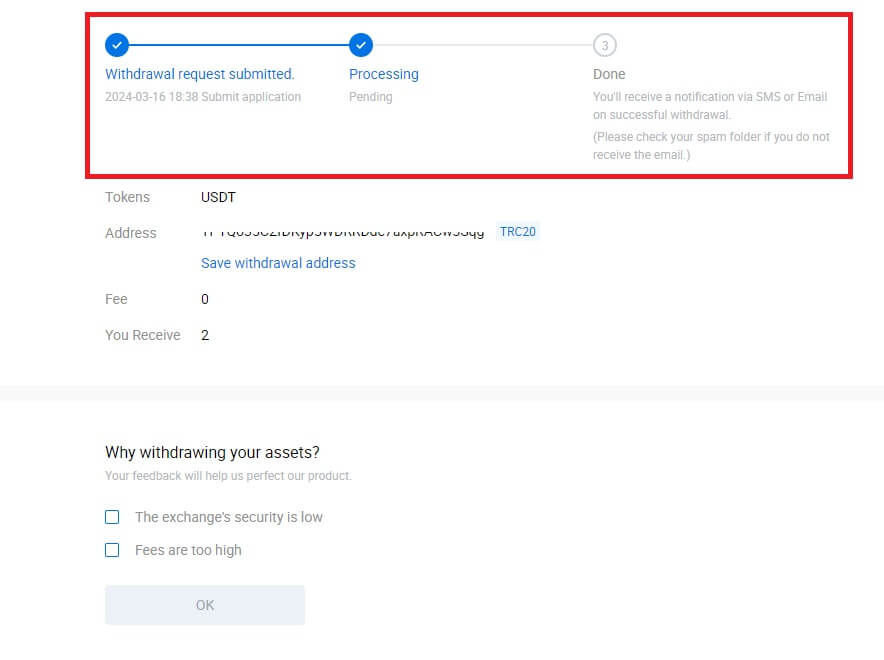Select the USDT token label

pyautogui.click(x=217, y=197)
